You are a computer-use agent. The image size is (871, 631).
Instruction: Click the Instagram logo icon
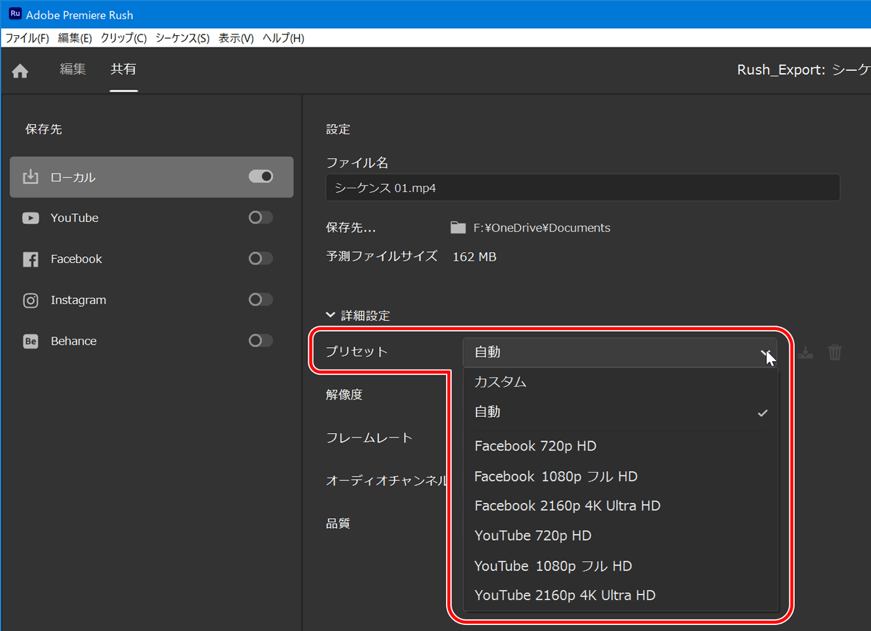point(31,301)
